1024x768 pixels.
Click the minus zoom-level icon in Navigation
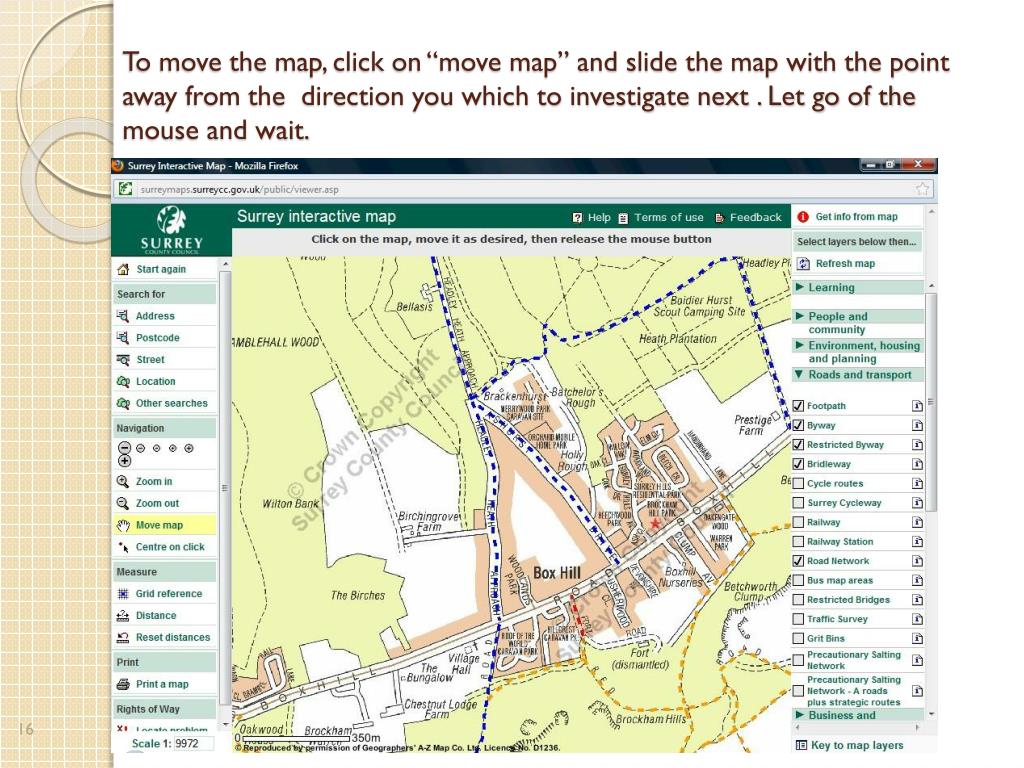125,448
